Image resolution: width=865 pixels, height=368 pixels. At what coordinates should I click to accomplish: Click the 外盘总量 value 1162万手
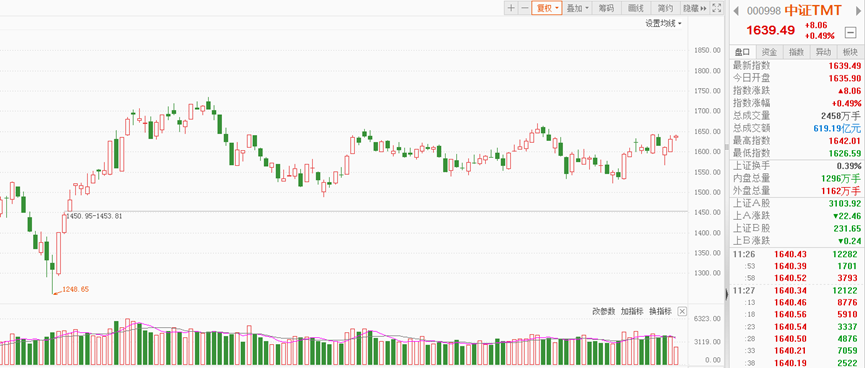pyautogui.click(x=841, y=191)
